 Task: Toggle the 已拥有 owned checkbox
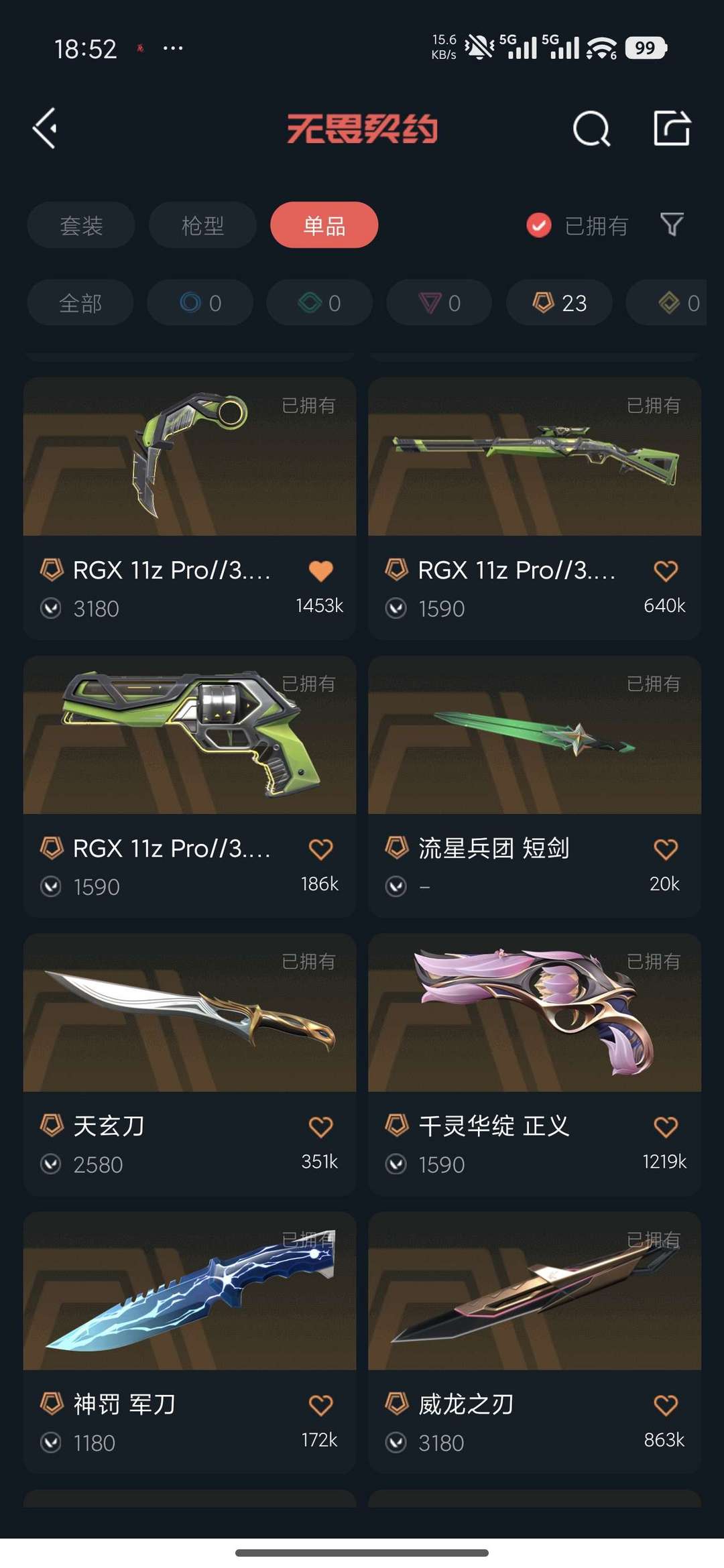coord(538,225)
